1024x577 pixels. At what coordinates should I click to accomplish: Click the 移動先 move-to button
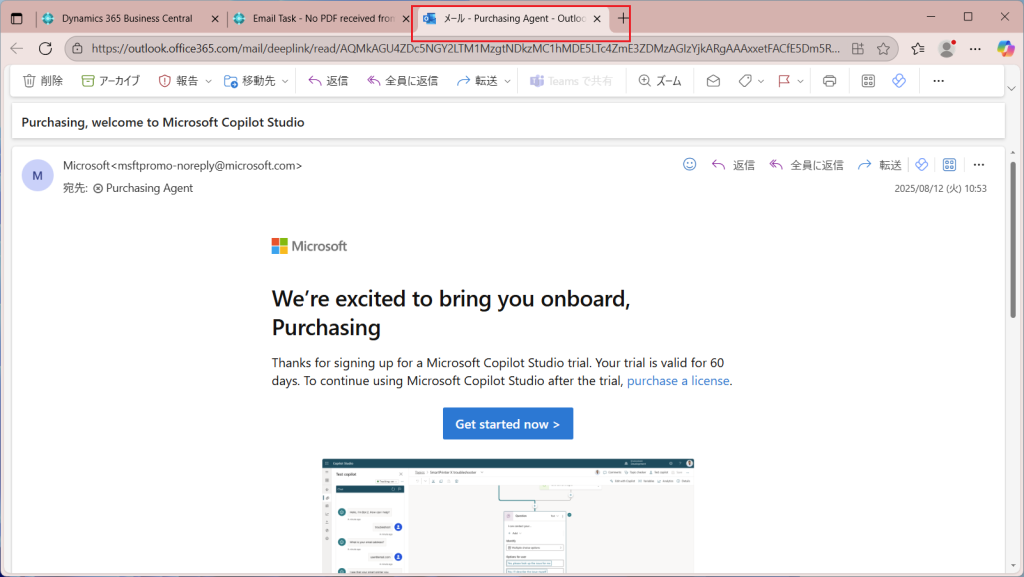pos(250,81)
